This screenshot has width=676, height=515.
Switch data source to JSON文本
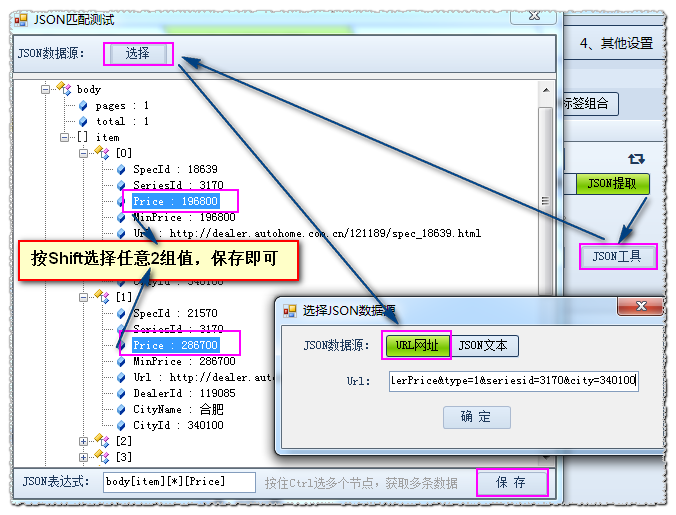tap(484, 346)
